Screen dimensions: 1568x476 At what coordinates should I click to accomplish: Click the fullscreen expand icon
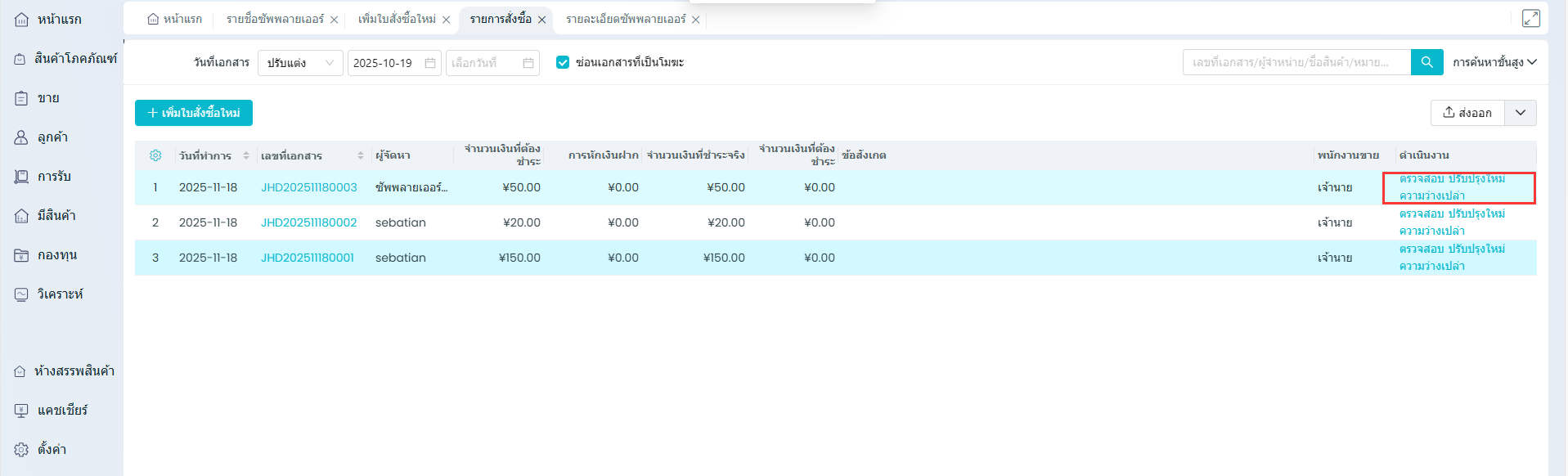(1530, 19)
